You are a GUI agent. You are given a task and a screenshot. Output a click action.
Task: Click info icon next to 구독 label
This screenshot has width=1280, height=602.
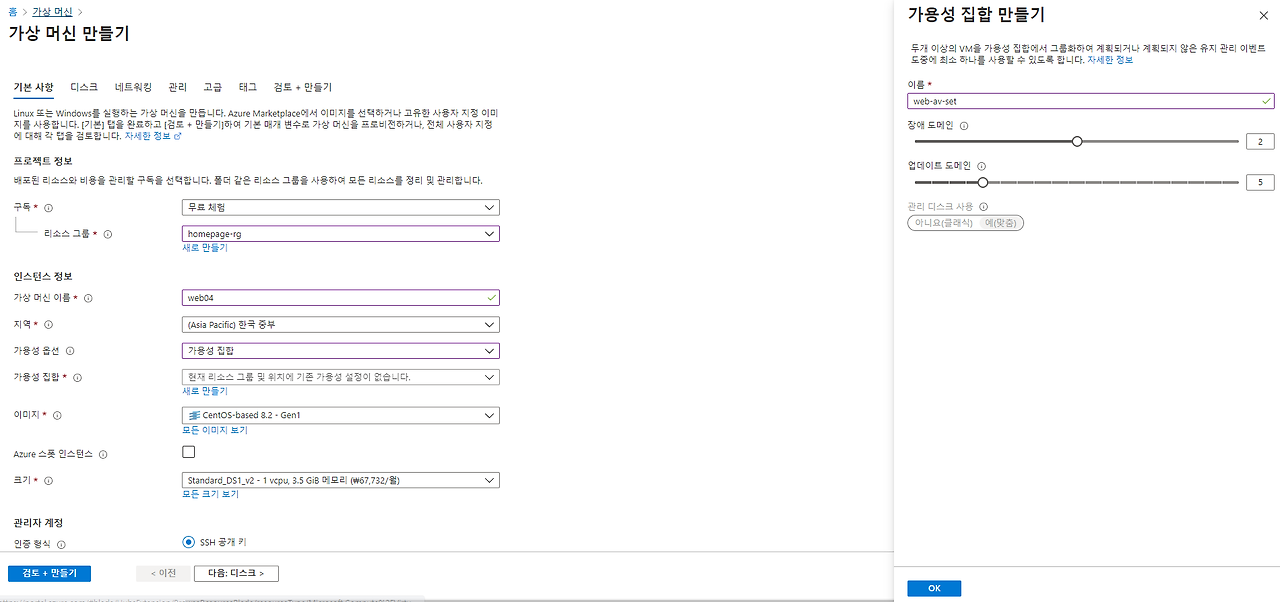[x=49, y=208]
